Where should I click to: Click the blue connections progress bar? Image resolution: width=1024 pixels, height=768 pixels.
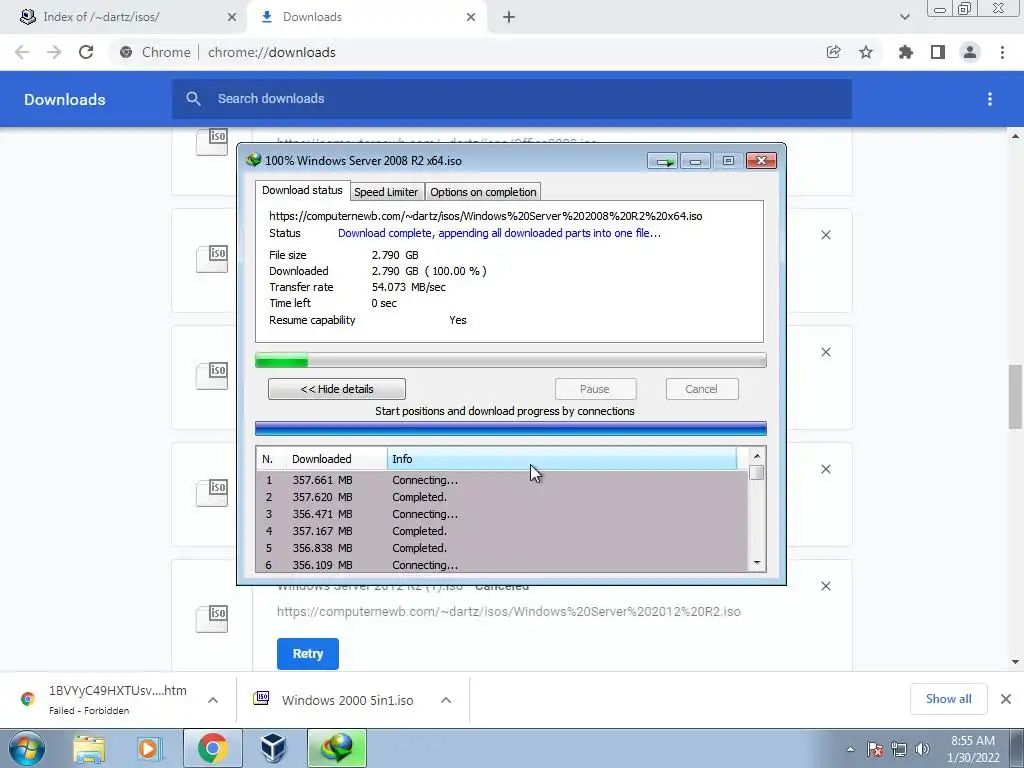pos(510,428)
